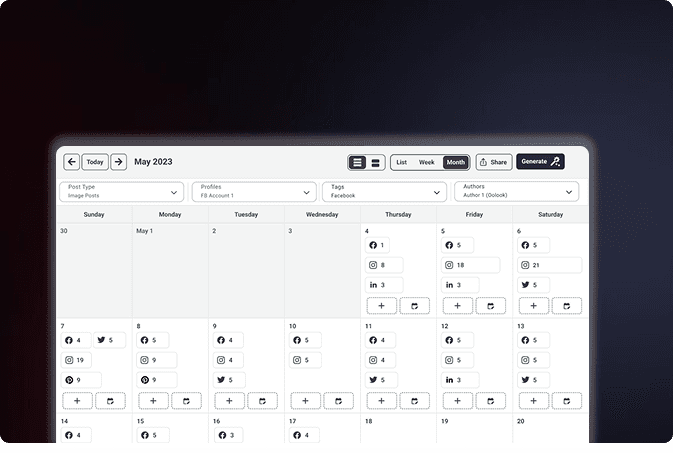Select the List view tab
This screenshot has width=673, height=453.
(x=401, y=162)
